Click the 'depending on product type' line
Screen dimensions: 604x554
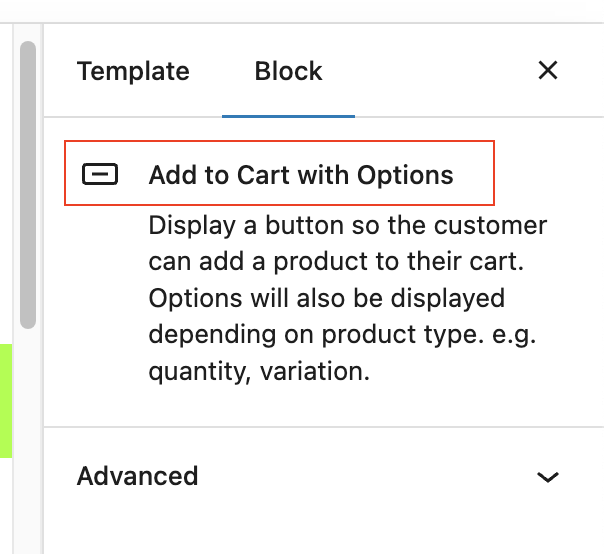(x=342, y=335)
